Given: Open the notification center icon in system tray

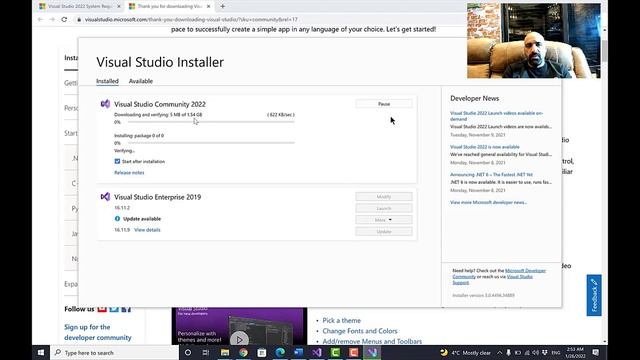Looking at the screenshot, I should coord(596,353).
